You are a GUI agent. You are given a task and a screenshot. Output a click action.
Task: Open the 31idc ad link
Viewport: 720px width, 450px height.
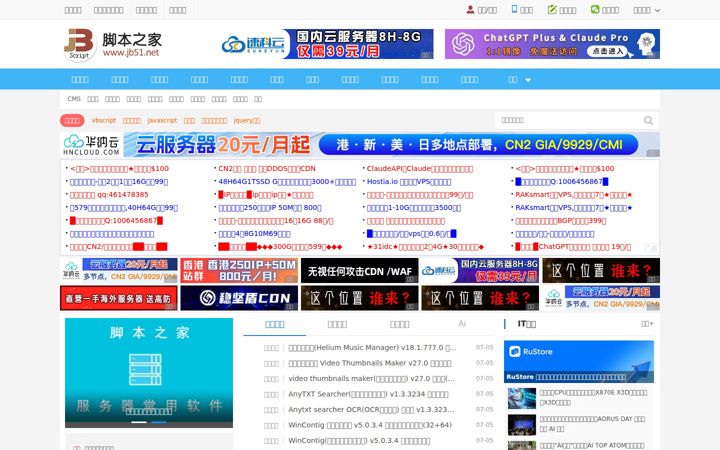425,247
